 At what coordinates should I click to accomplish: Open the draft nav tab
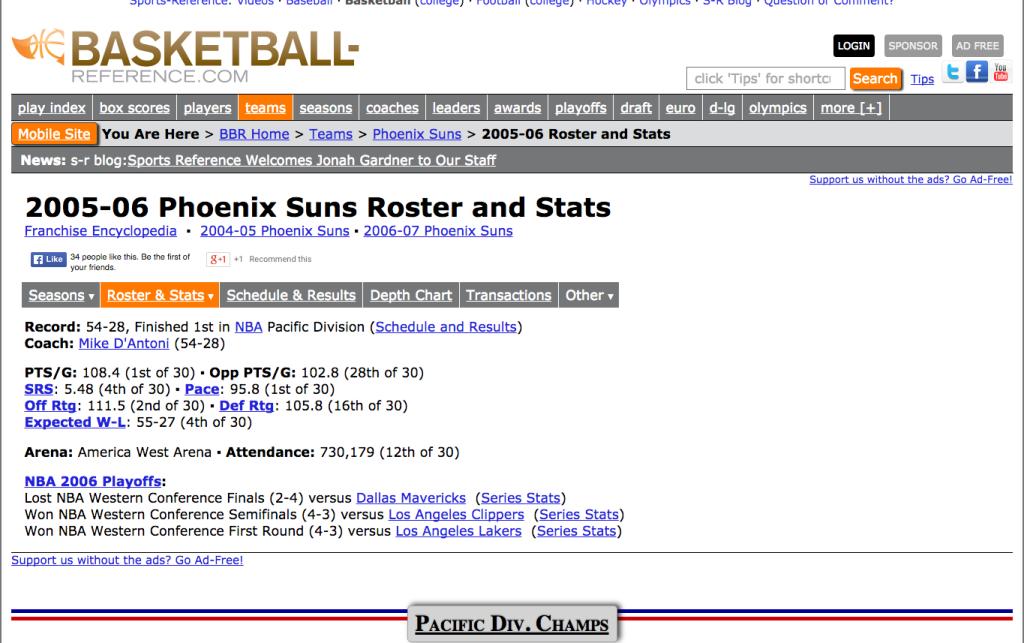click(636, 108)
